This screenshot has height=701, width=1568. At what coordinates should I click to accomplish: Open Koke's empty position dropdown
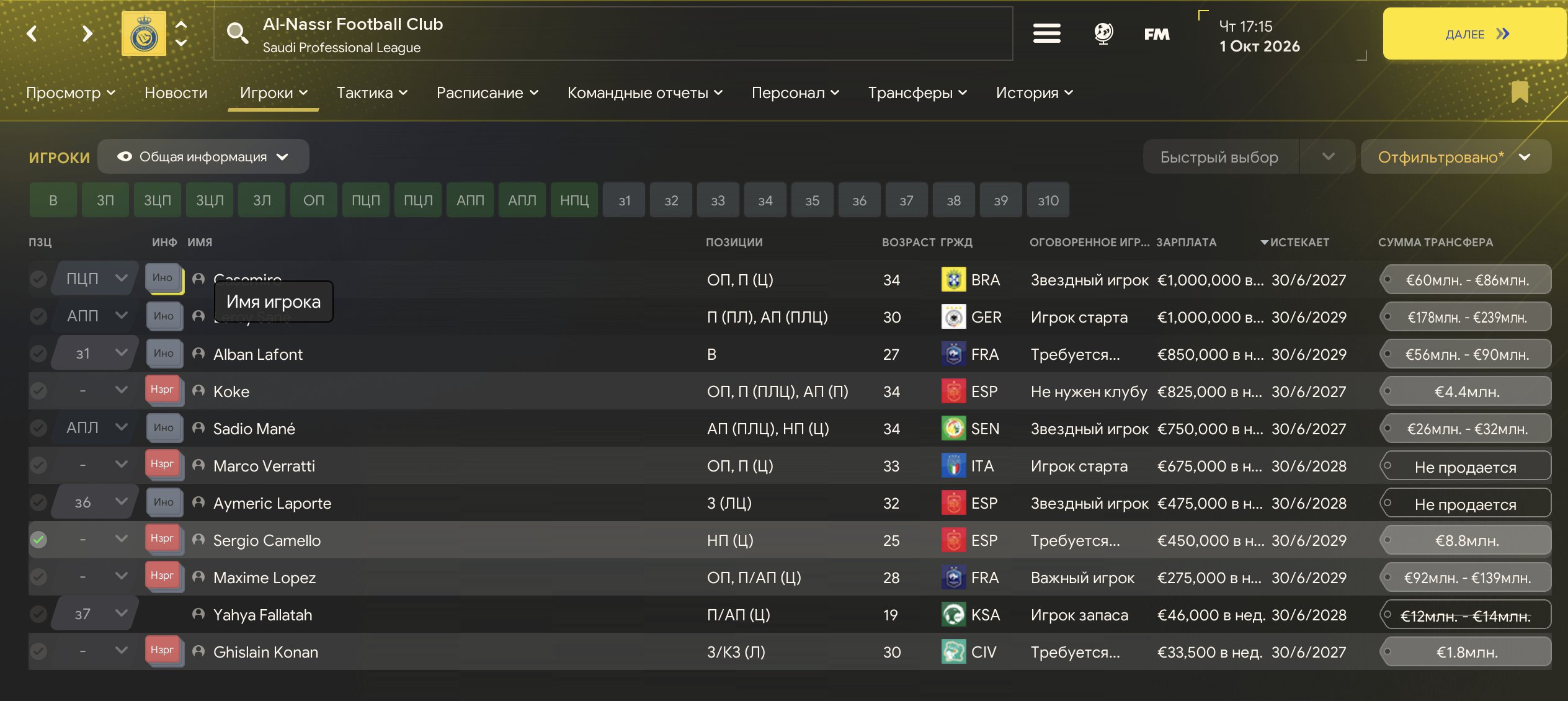96,391
